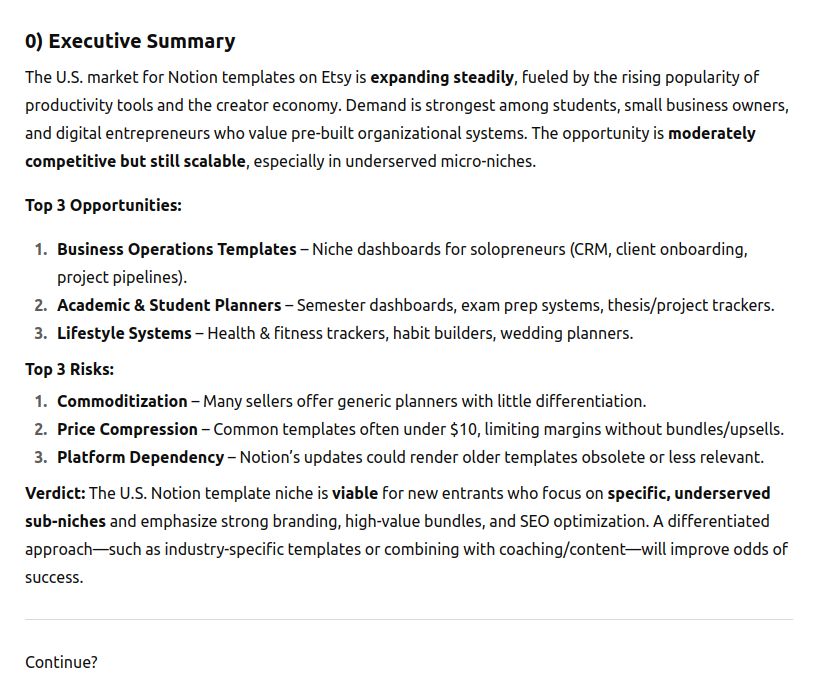Click the bold "moderately" word in the summary
This screenshot has height=691, width=821.
pos(711,133)
